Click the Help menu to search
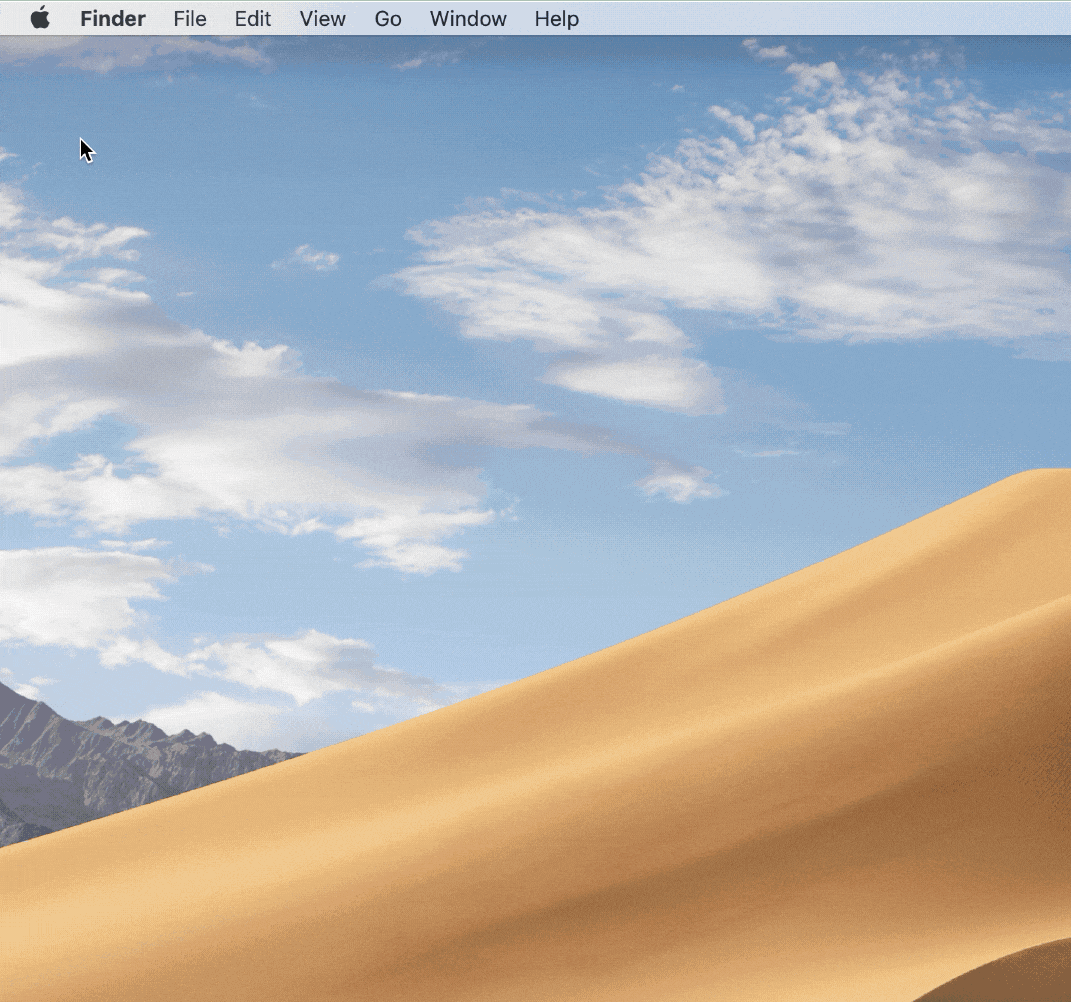The width and height of the screenshot is (1071, 1002). tap(556, 18)
